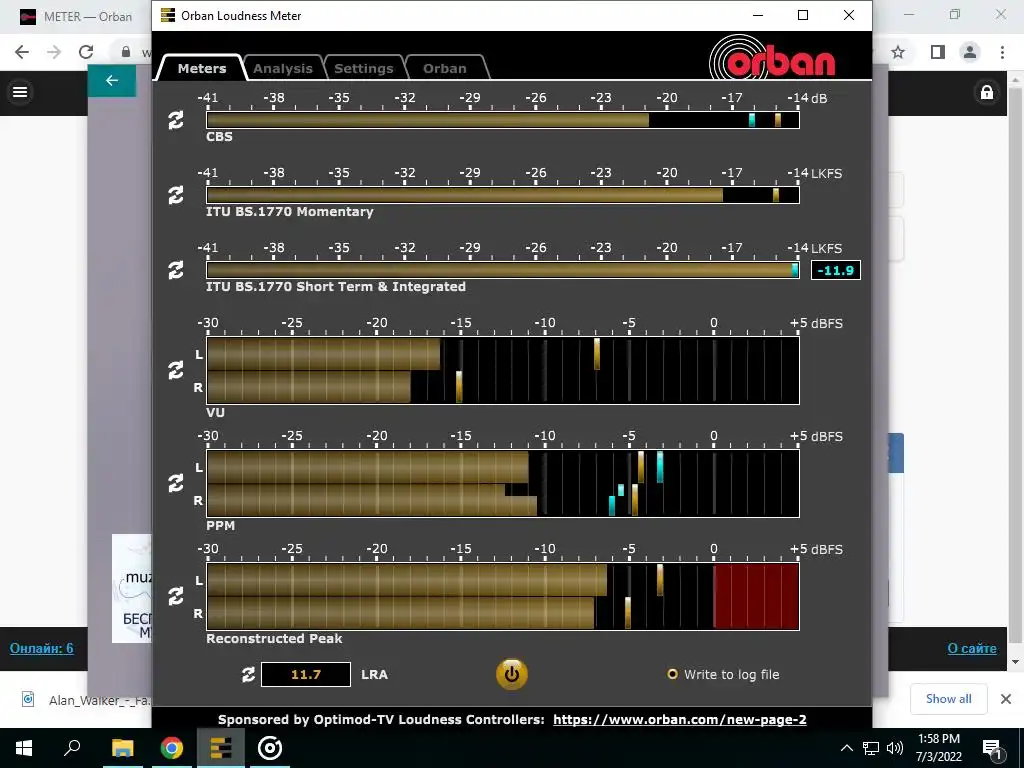Go forward in the browser window

tap(54, 52)
